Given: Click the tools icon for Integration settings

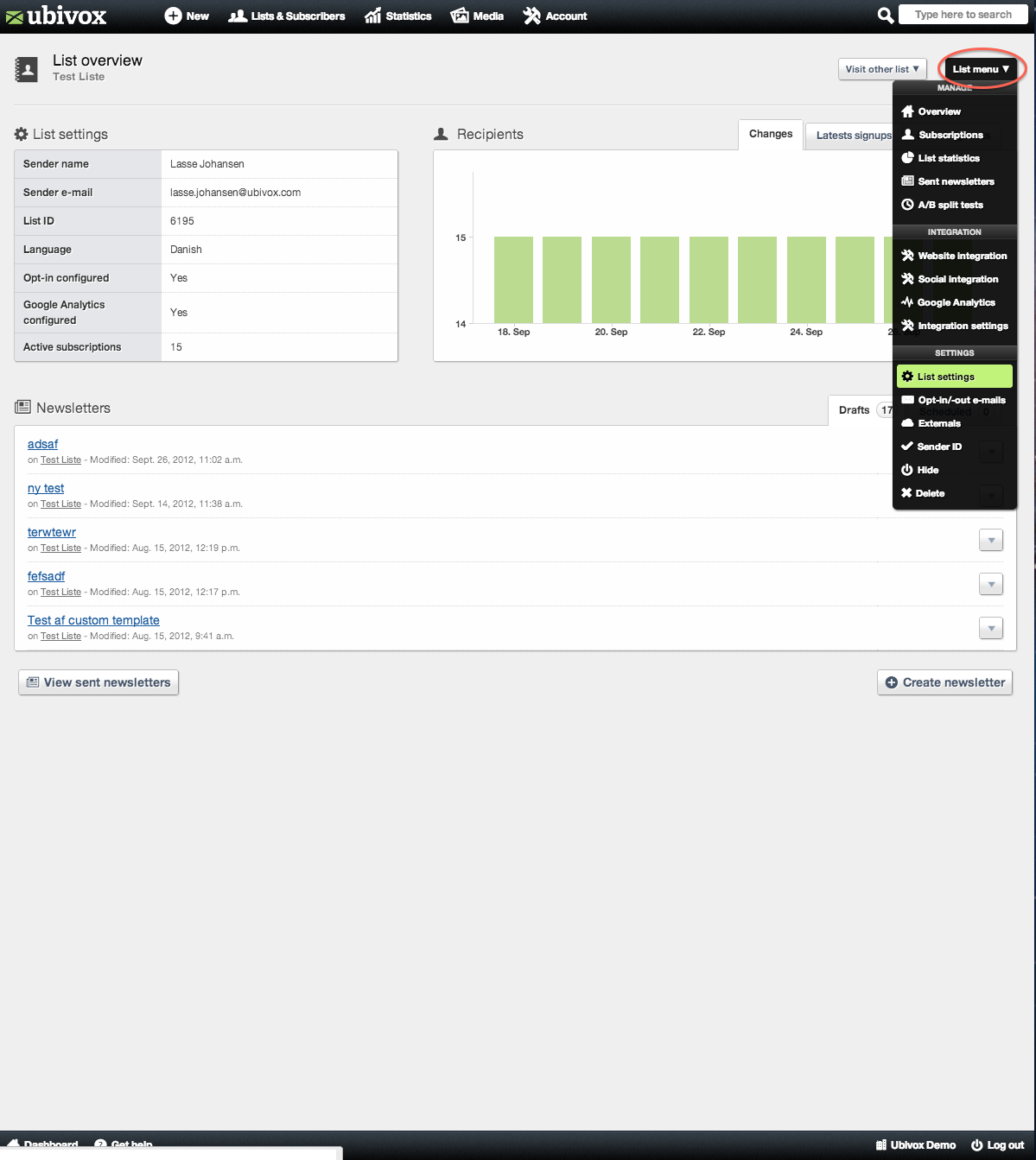Looking at the screenshot, I should click(x=907, y=326).
